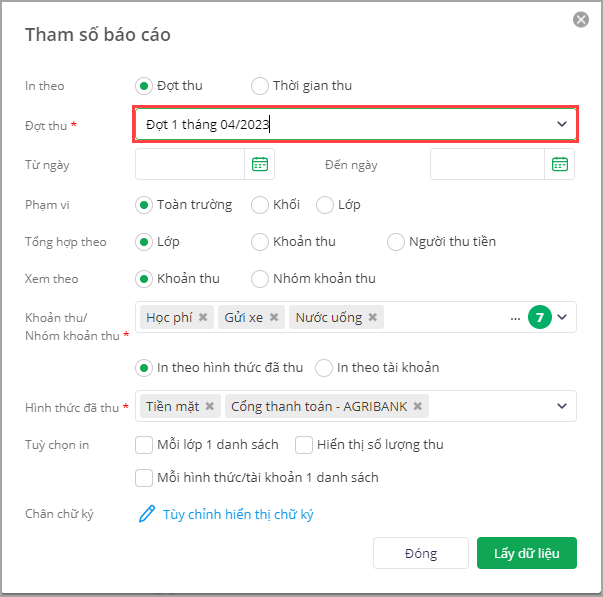Viewport: 603px width, 597px height.
Task: Remove the Nước uống tag
Action: coord(373,317)
